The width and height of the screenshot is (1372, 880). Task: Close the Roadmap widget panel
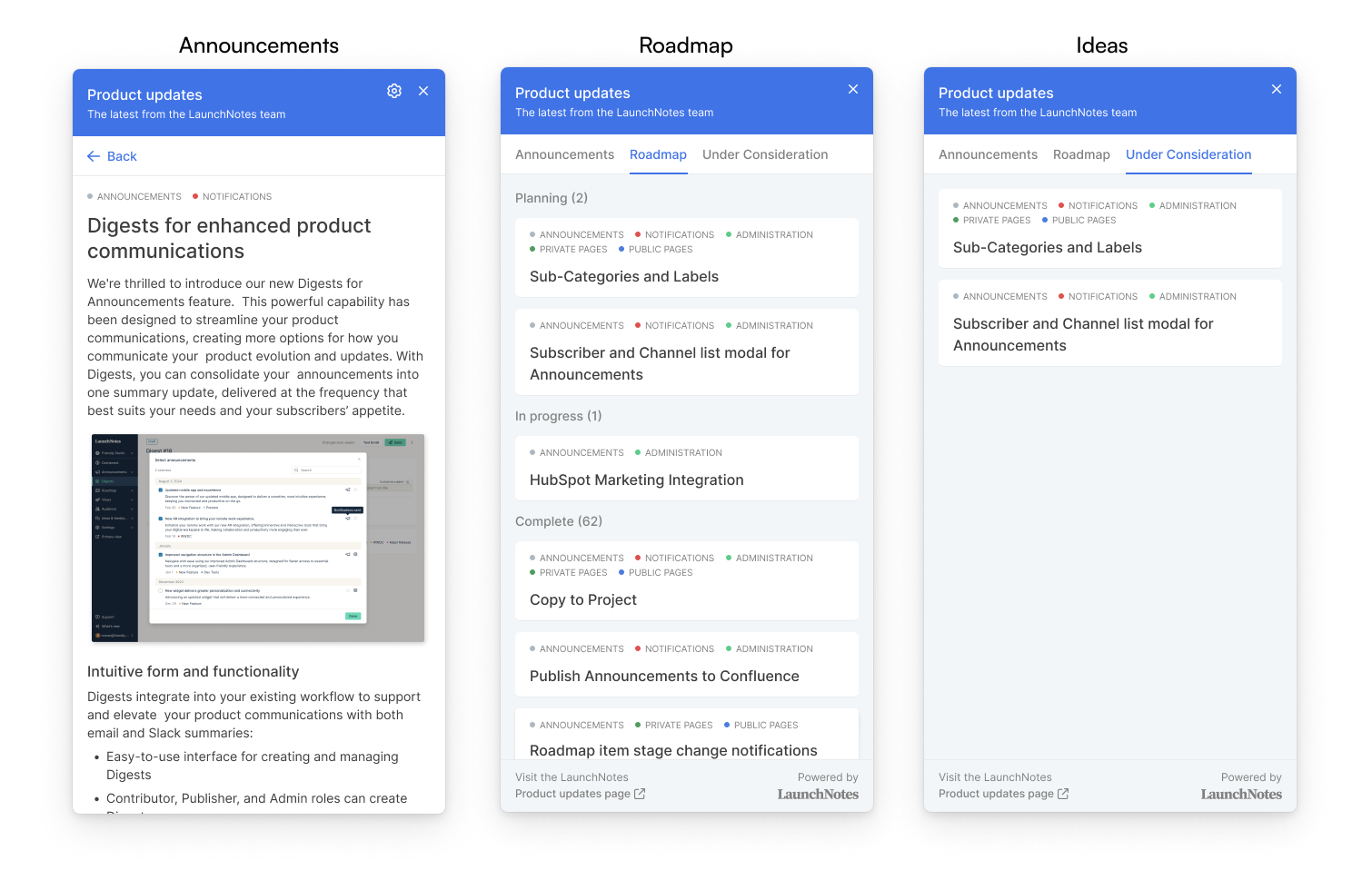click(853, 89)
